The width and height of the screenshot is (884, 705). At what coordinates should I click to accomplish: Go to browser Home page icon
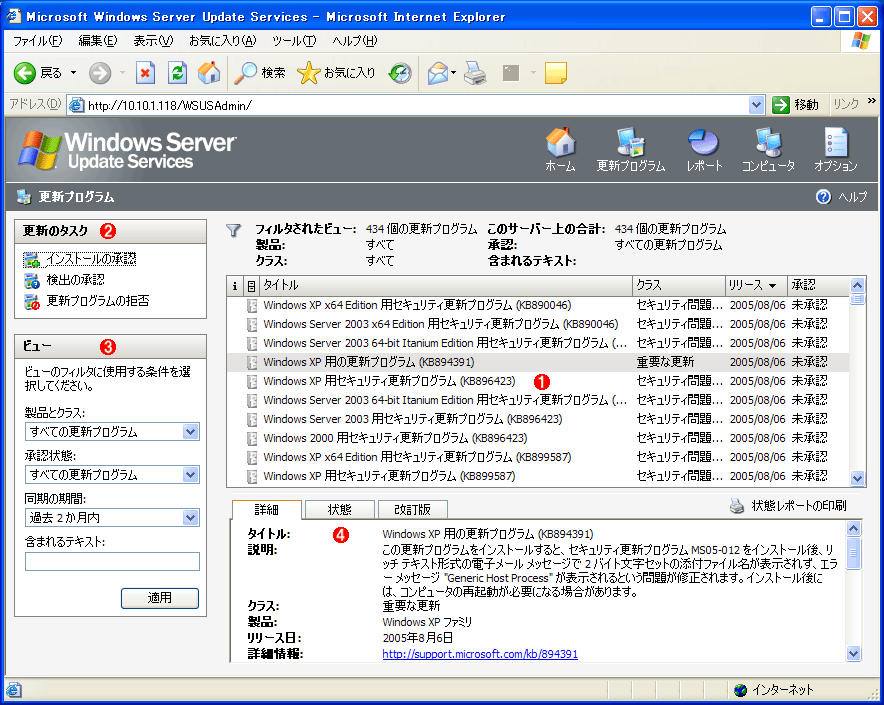(x=209, y=73)
